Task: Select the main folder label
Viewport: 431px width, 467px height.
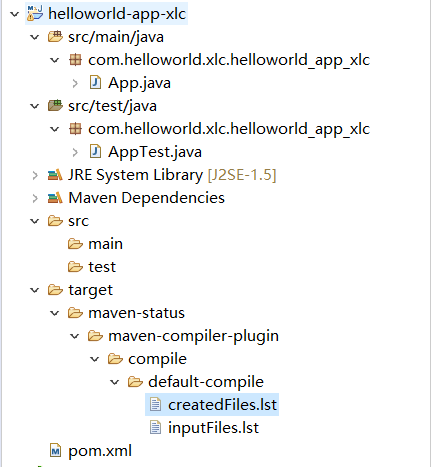Action: click(x=105, y=244)
